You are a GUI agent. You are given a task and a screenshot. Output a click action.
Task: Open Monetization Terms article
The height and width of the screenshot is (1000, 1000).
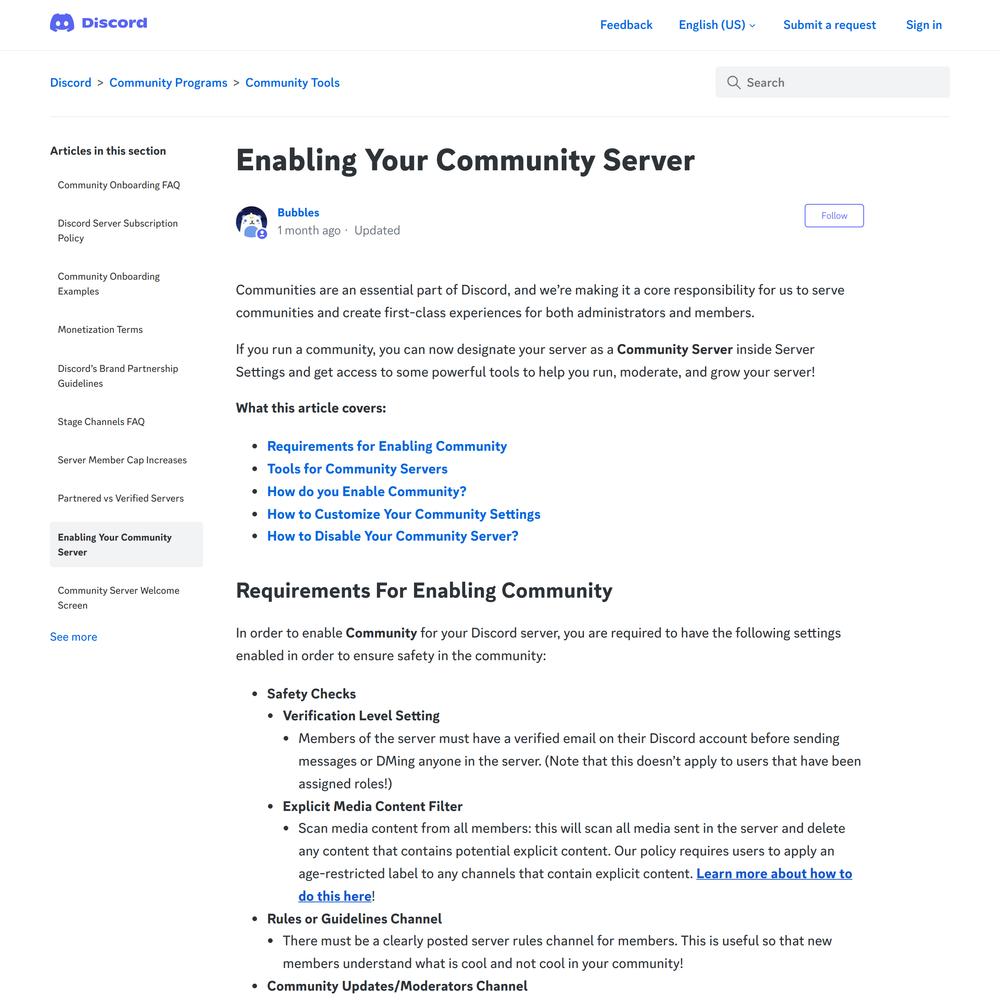click(x=100, y=330)
